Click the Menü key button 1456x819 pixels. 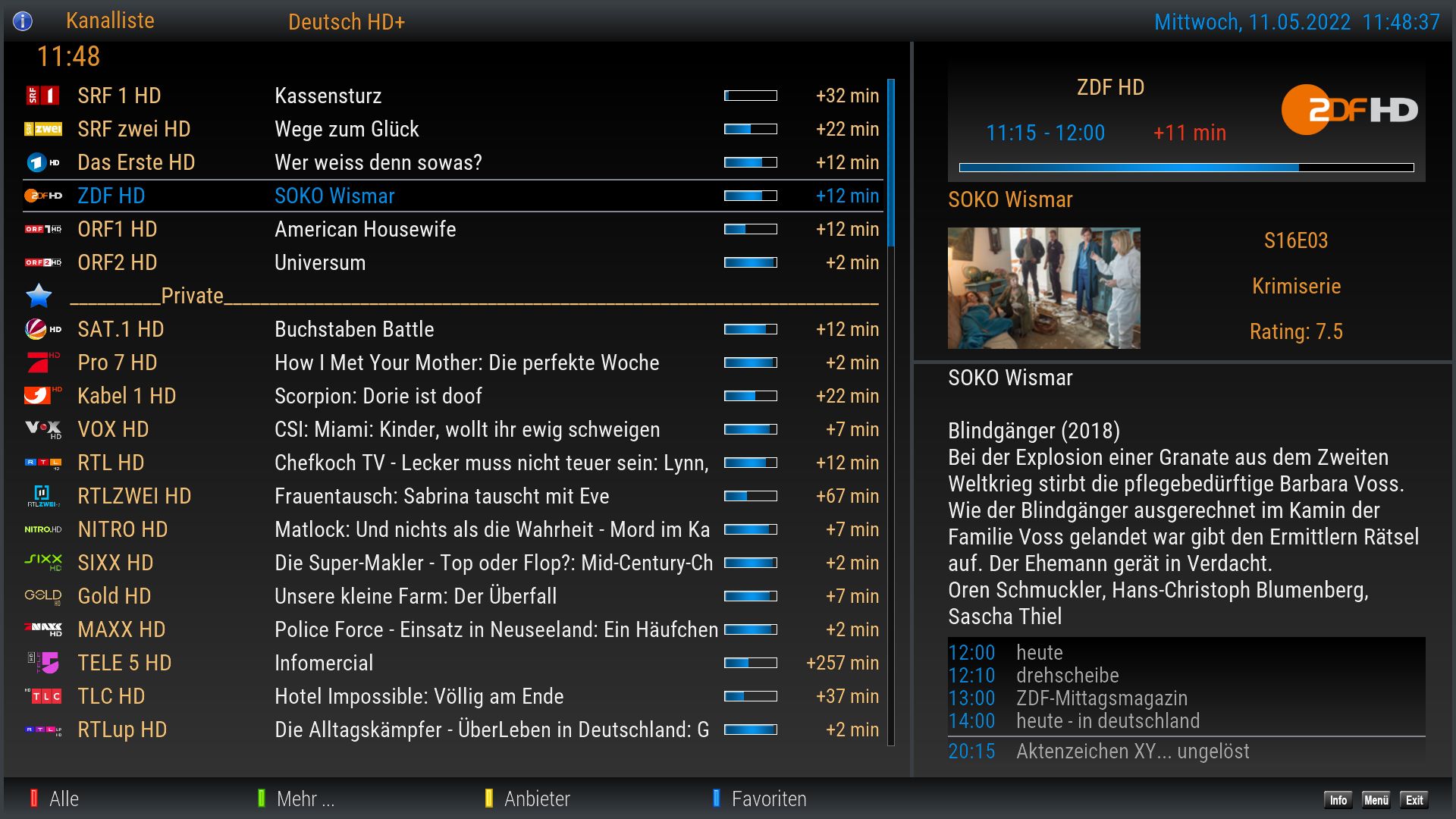click(1376, 800)
